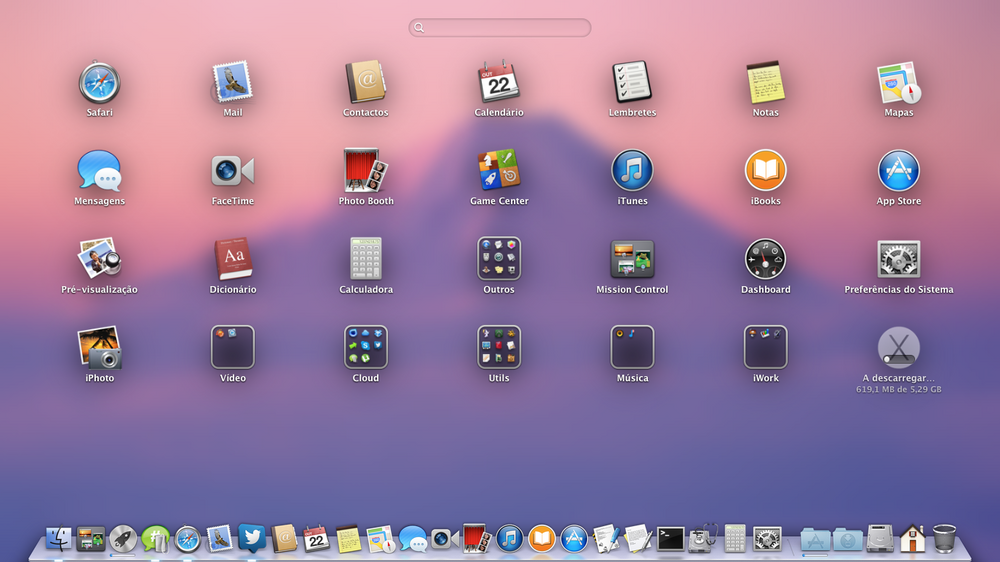This screenshot has height=562, width=1000.
Task: Open Finder in the Dock
Action: click(59, 539)
